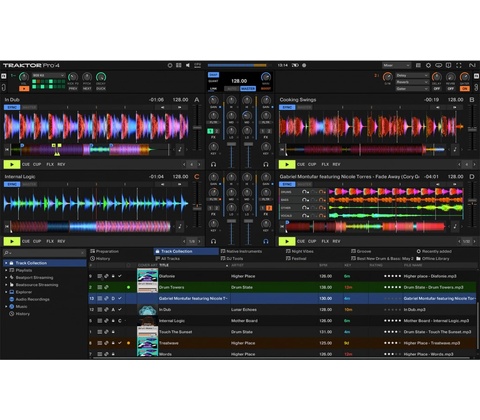Click the Native Instruments logo
This screenshot has width=480, height=420.
472,65
